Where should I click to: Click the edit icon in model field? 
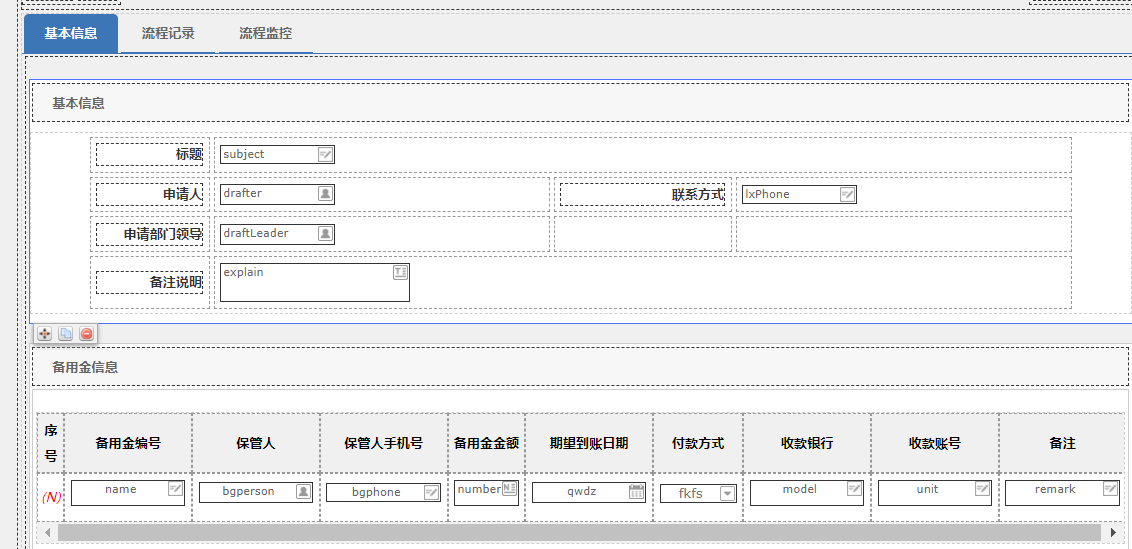click(x=854, y=489)
